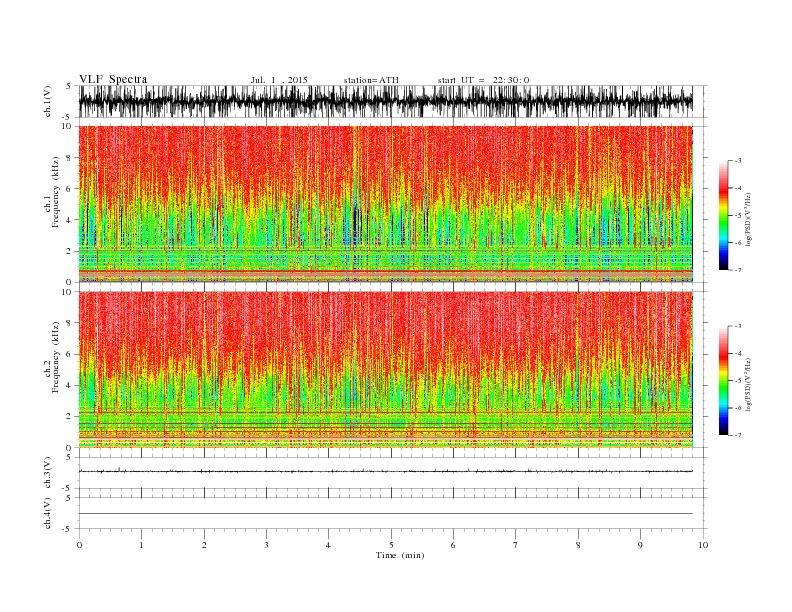Click time axis tick label "5"
792x612 pixels.
click(391, 545)
